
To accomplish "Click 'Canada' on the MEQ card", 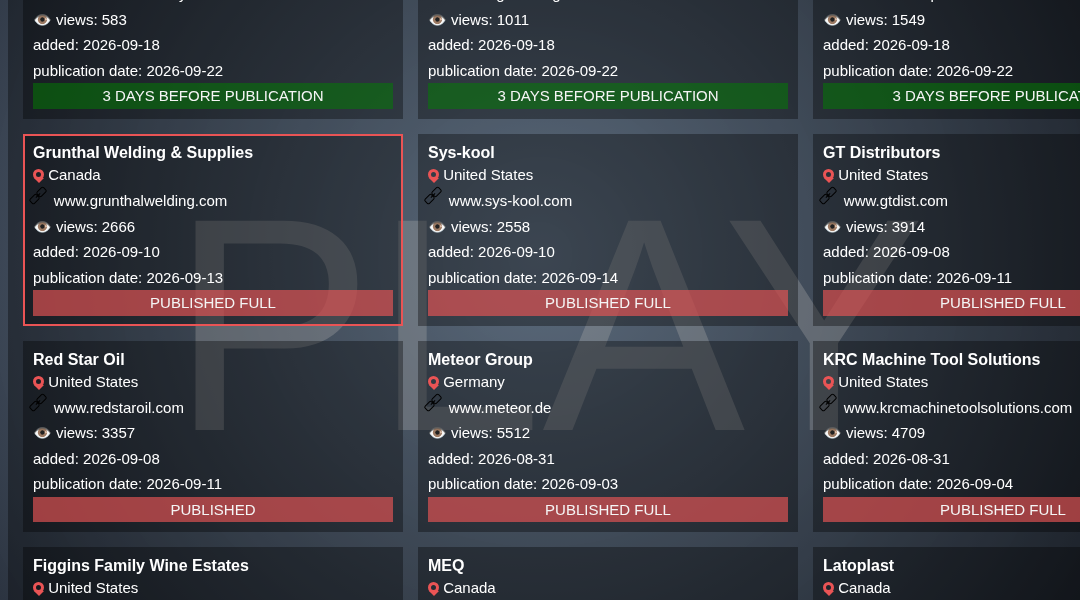I will point(469,588).
